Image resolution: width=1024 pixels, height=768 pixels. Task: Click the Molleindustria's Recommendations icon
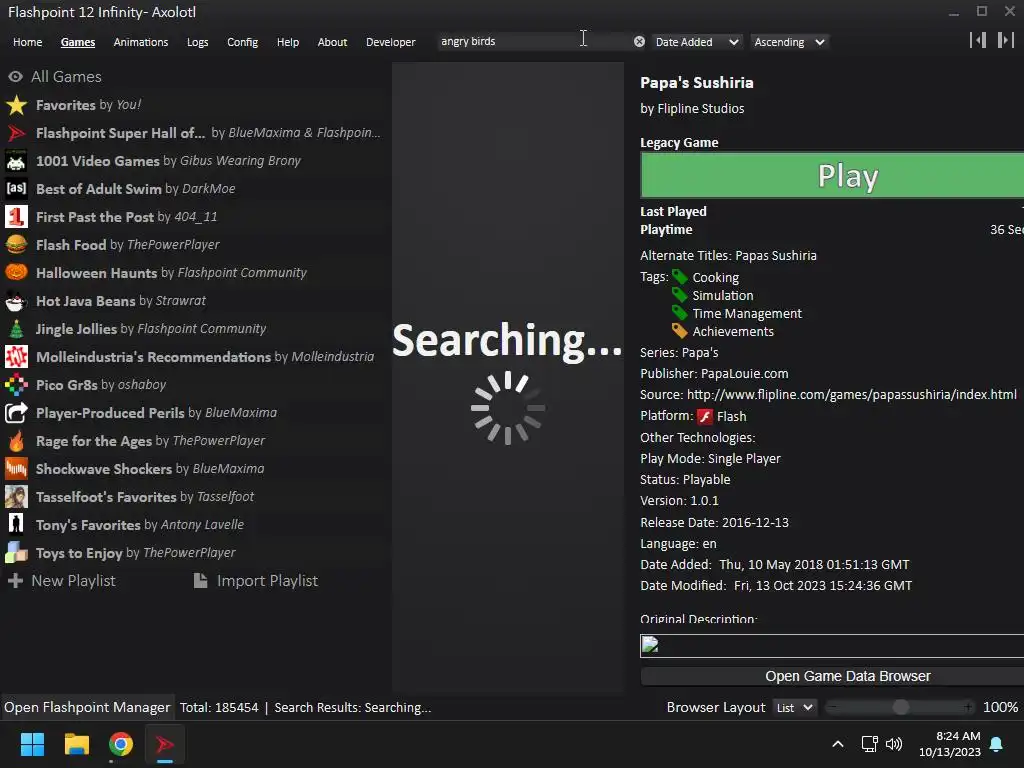pyautogui.click(x=16, y=357)
